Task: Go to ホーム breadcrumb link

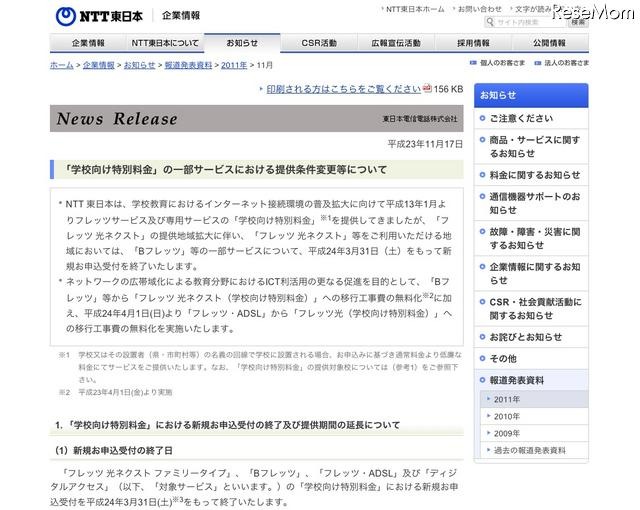Action: [x=62, y=65]
